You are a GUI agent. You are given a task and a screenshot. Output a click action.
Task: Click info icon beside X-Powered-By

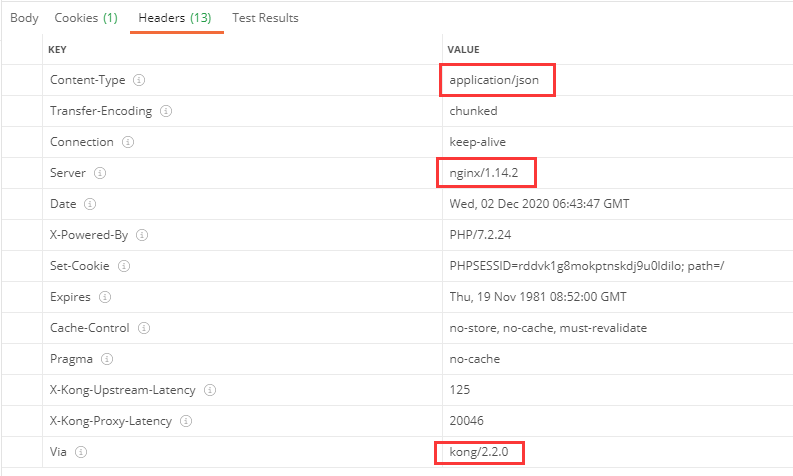(142, 235)
